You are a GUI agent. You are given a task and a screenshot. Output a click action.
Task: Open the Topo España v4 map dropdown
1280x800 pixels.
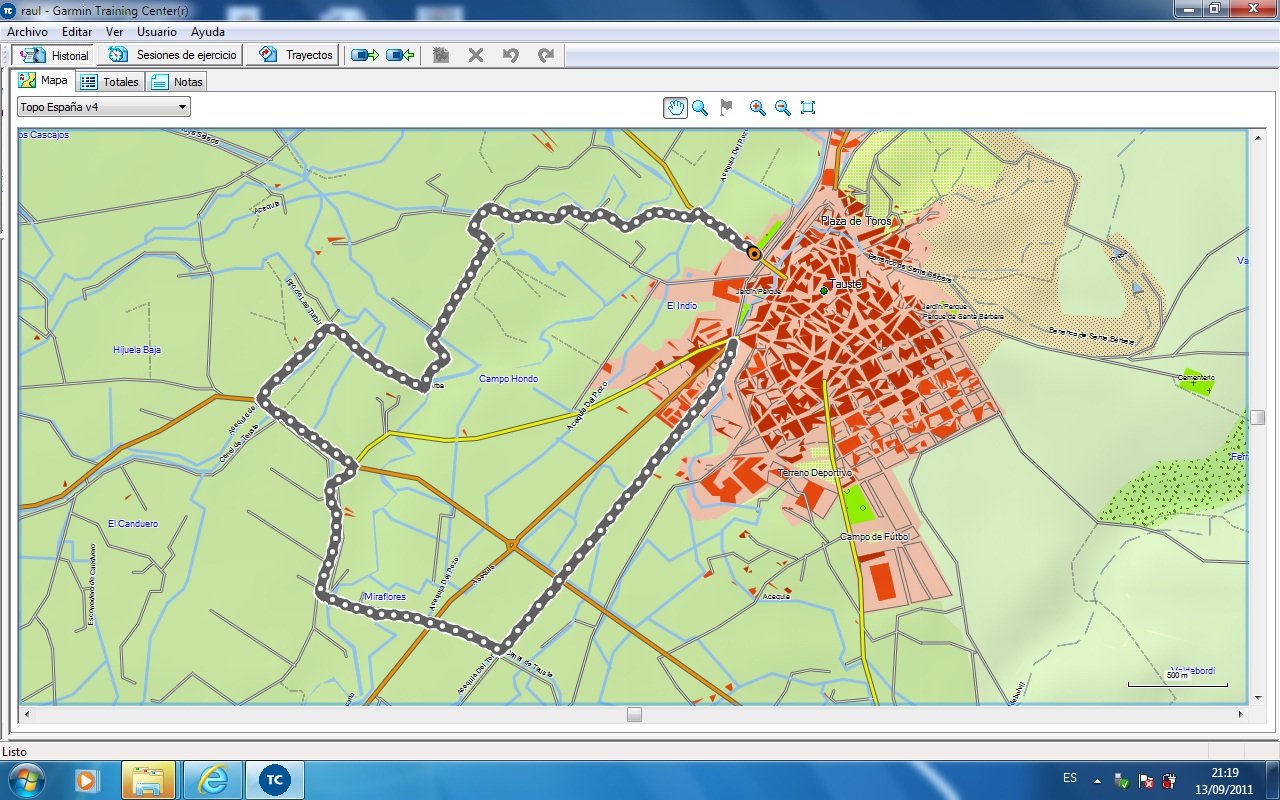point(104,107)
